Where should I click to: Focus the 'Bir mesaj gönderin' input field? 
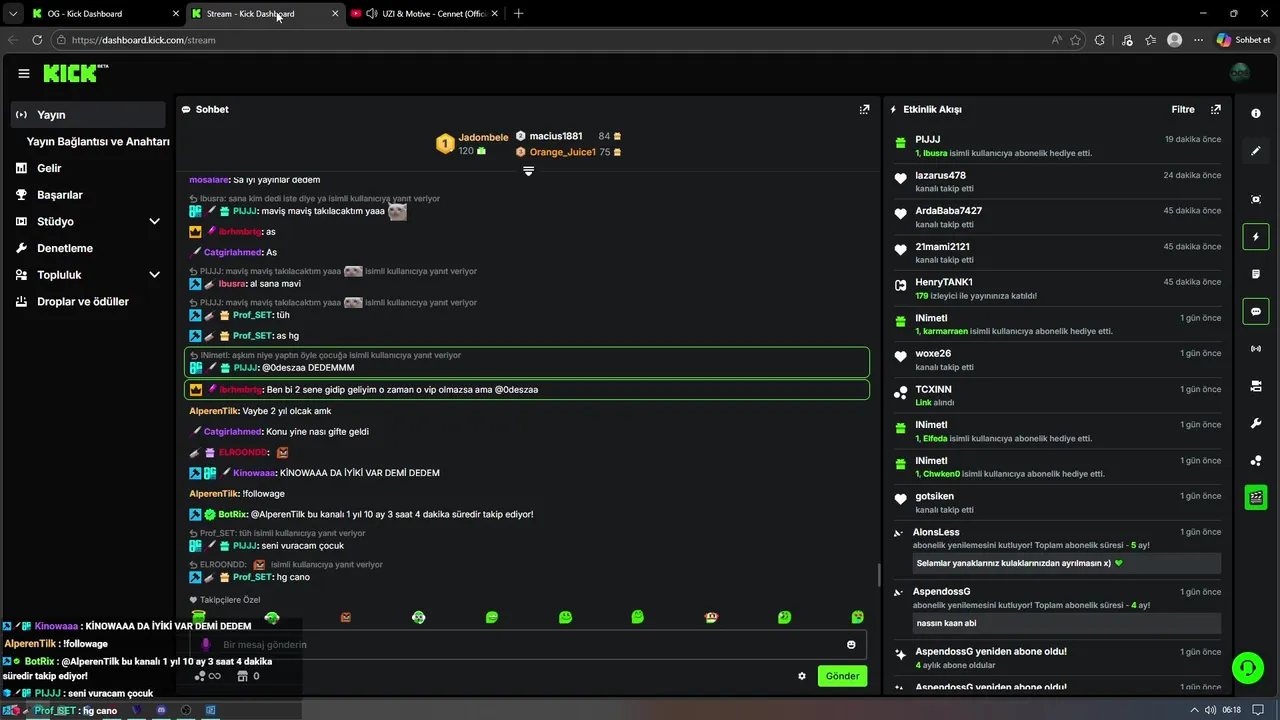(x=530, y=645)
